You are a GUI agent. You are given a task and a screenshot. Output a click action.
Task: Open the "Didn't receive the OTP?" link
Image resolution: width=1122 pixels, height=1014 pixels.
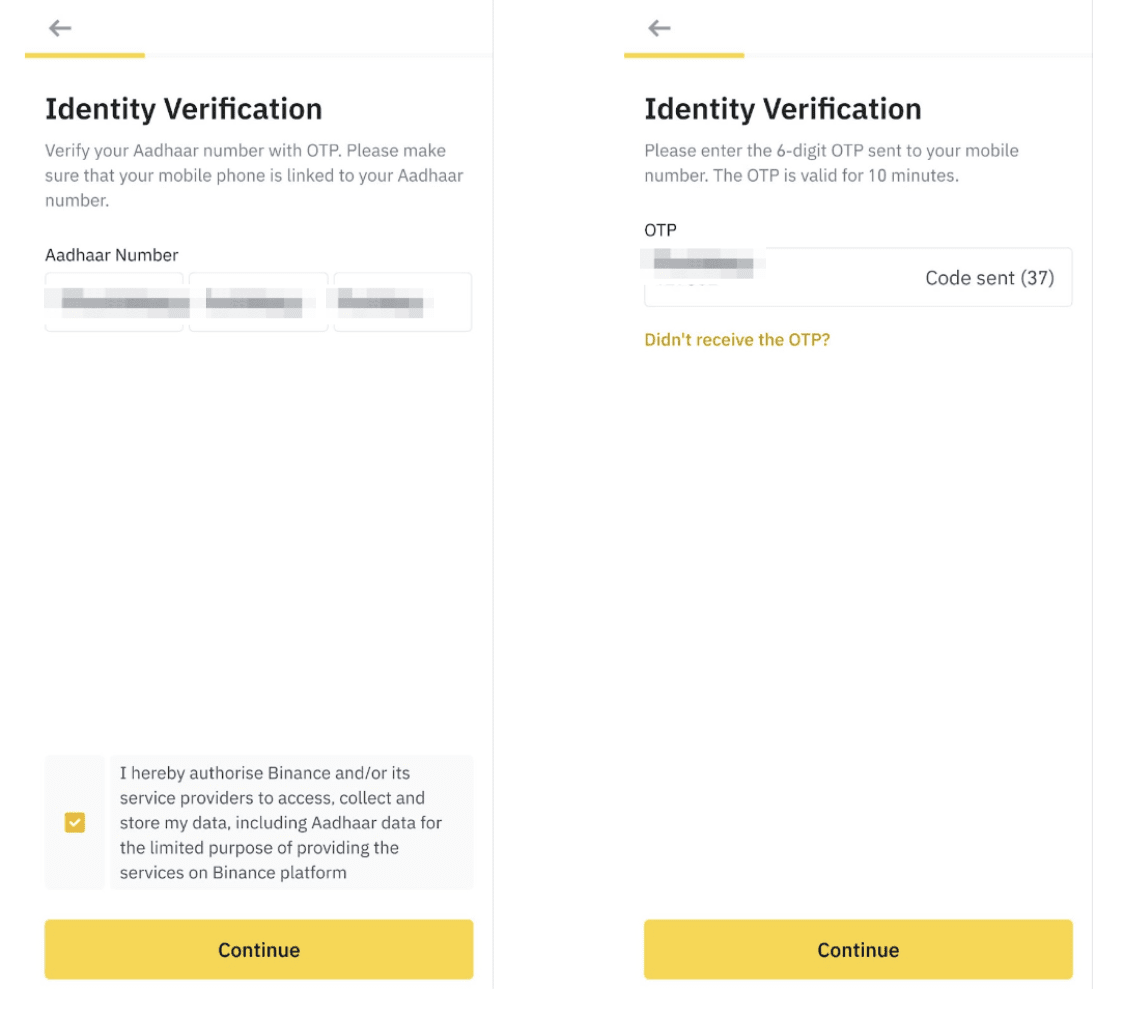[x=737, y=340]
